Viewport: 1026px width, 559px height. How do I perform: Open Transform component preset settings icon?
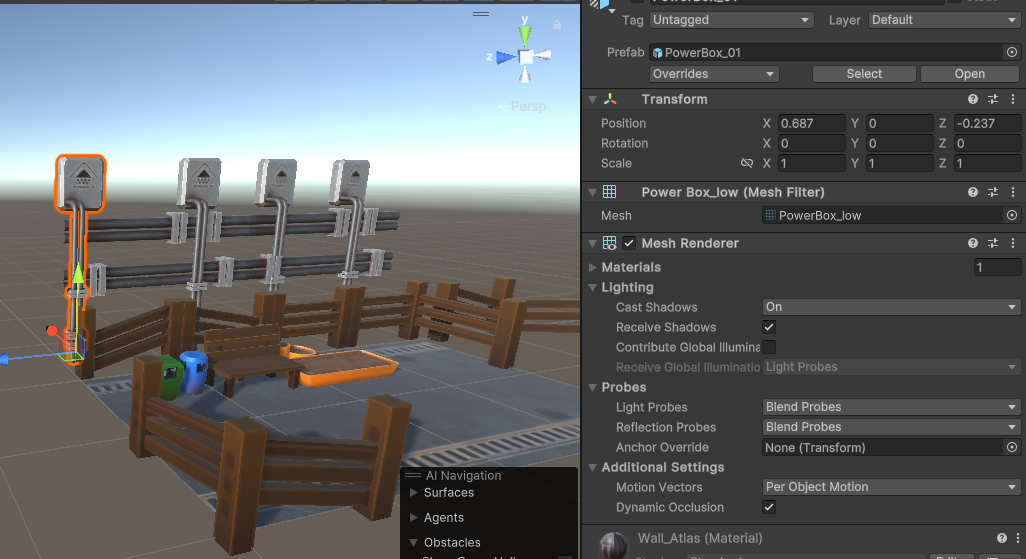click(x=993, y=99)
